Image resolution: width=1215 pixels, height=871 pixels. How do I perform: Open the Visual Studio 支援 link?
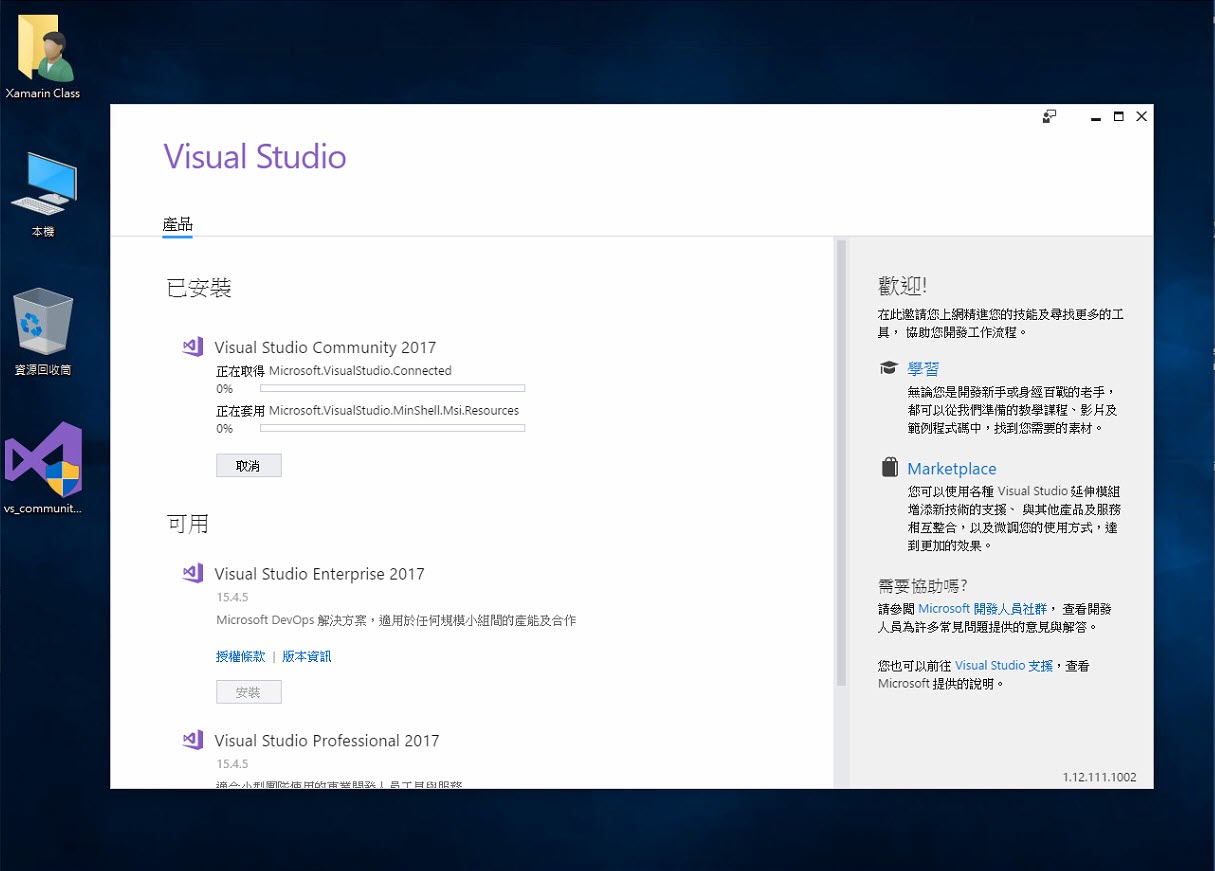tap(1004, 665)
